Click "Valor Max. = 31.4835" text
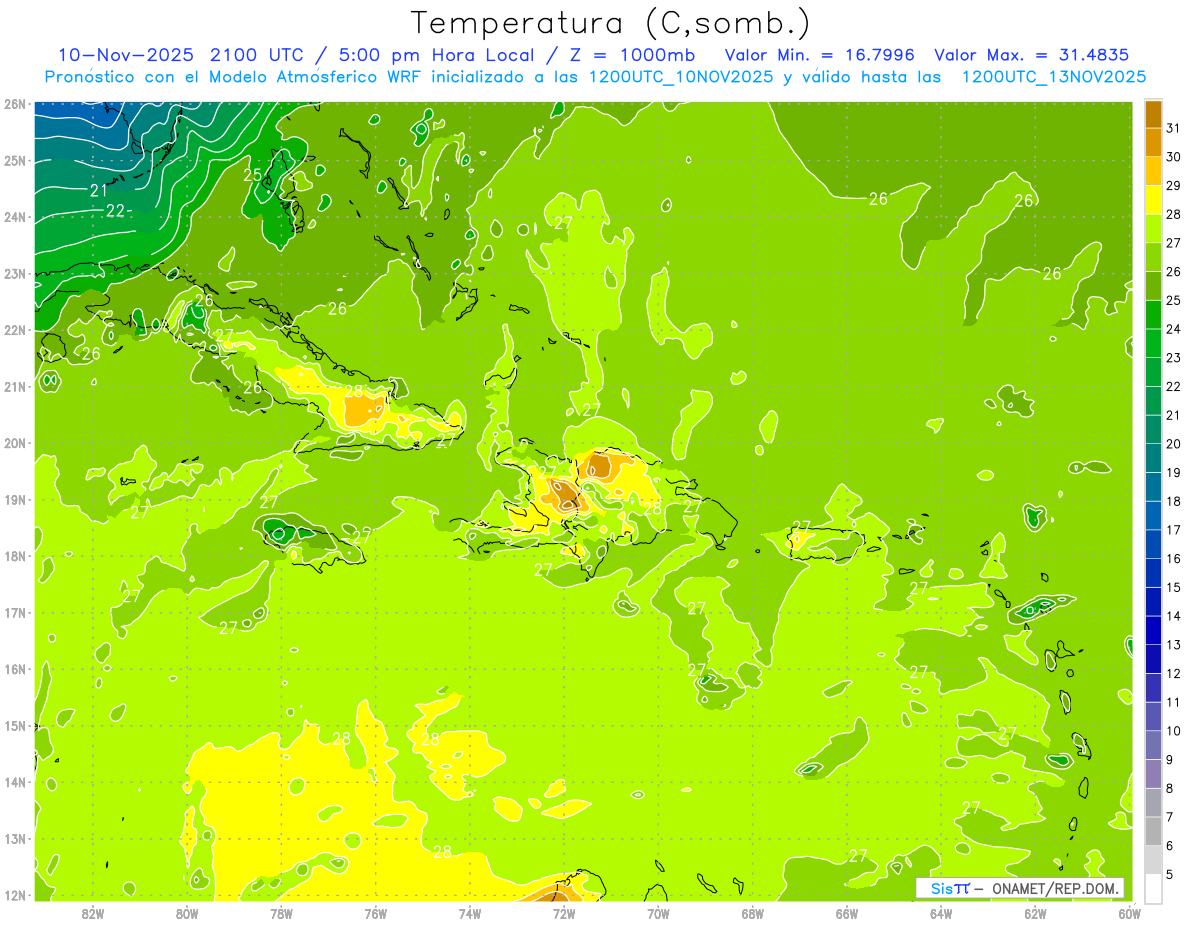This screenshot has height=927, width=1200. 1032,55
